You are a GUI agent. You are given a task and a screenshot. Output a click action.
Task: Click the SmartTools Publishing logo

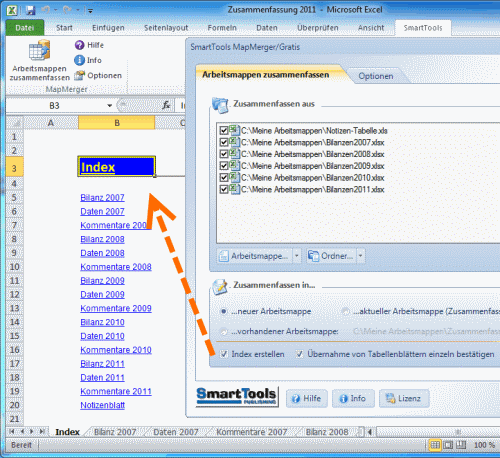coord(237,397)
